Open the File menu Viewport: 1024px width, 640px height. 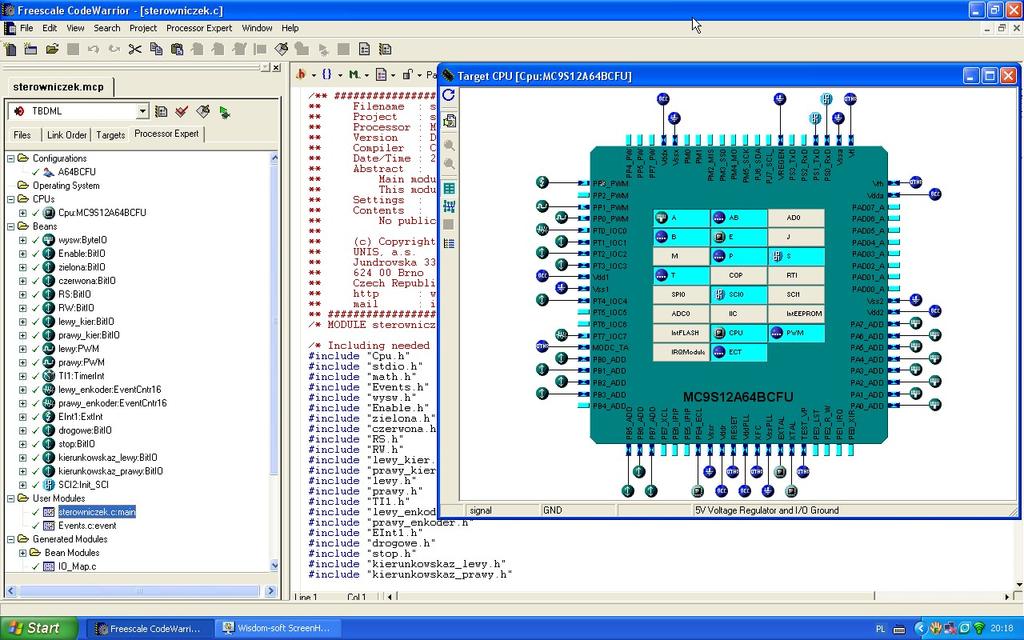[26, 28]
